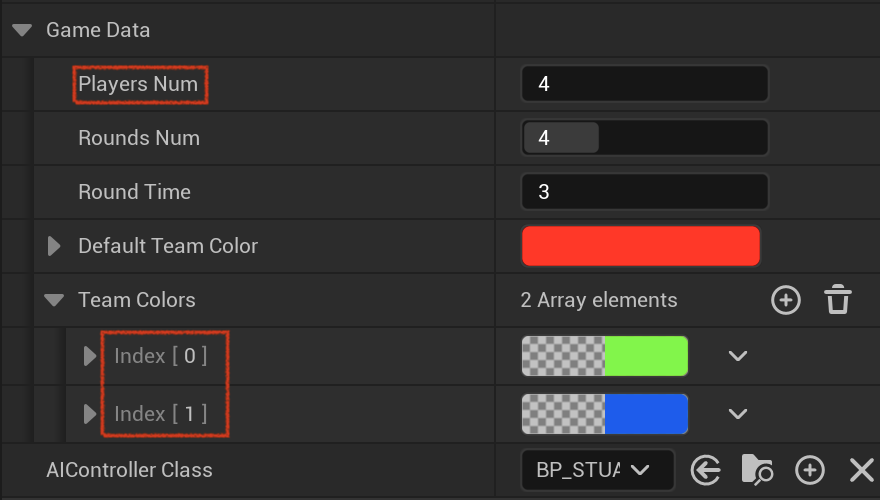The height and width of the screenshot is (500, 880).
Task: Browse to AIController Class asset in Content Browser
Action: [757, 470]
